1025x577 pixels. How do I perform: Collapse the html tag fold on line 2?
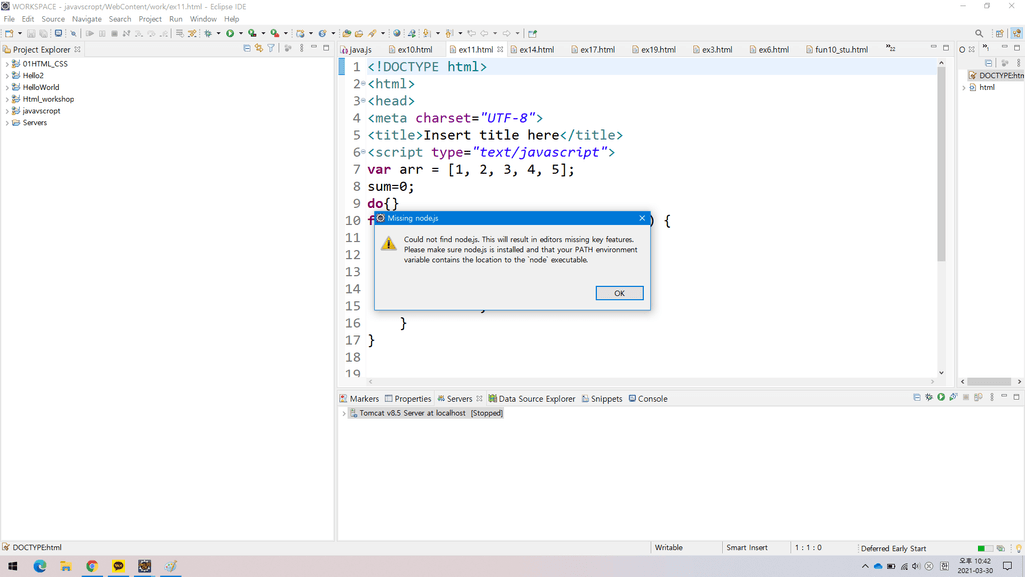363,84
